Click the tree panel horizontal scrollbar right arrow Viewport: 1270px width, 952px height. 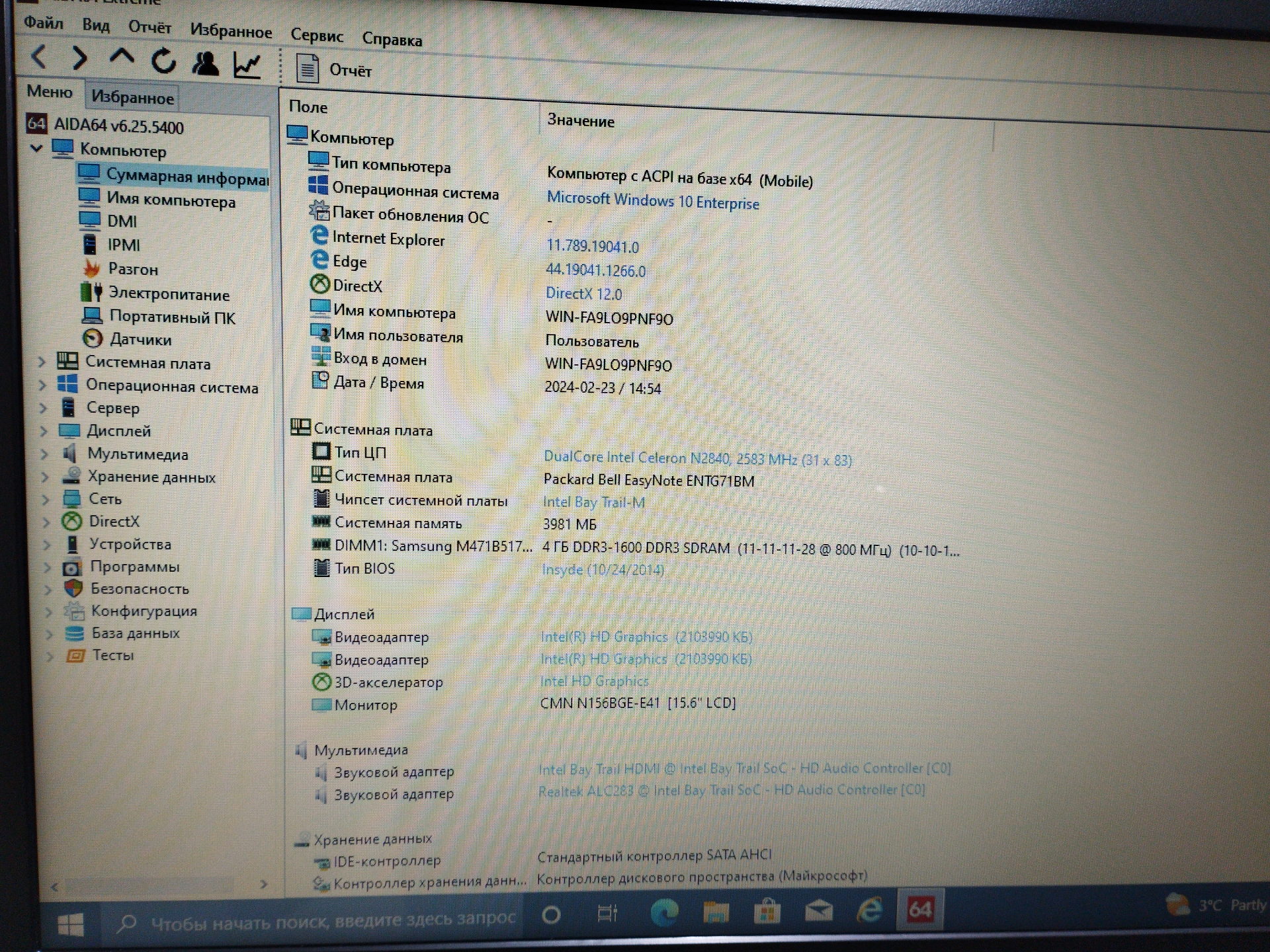tap(264, 884)
